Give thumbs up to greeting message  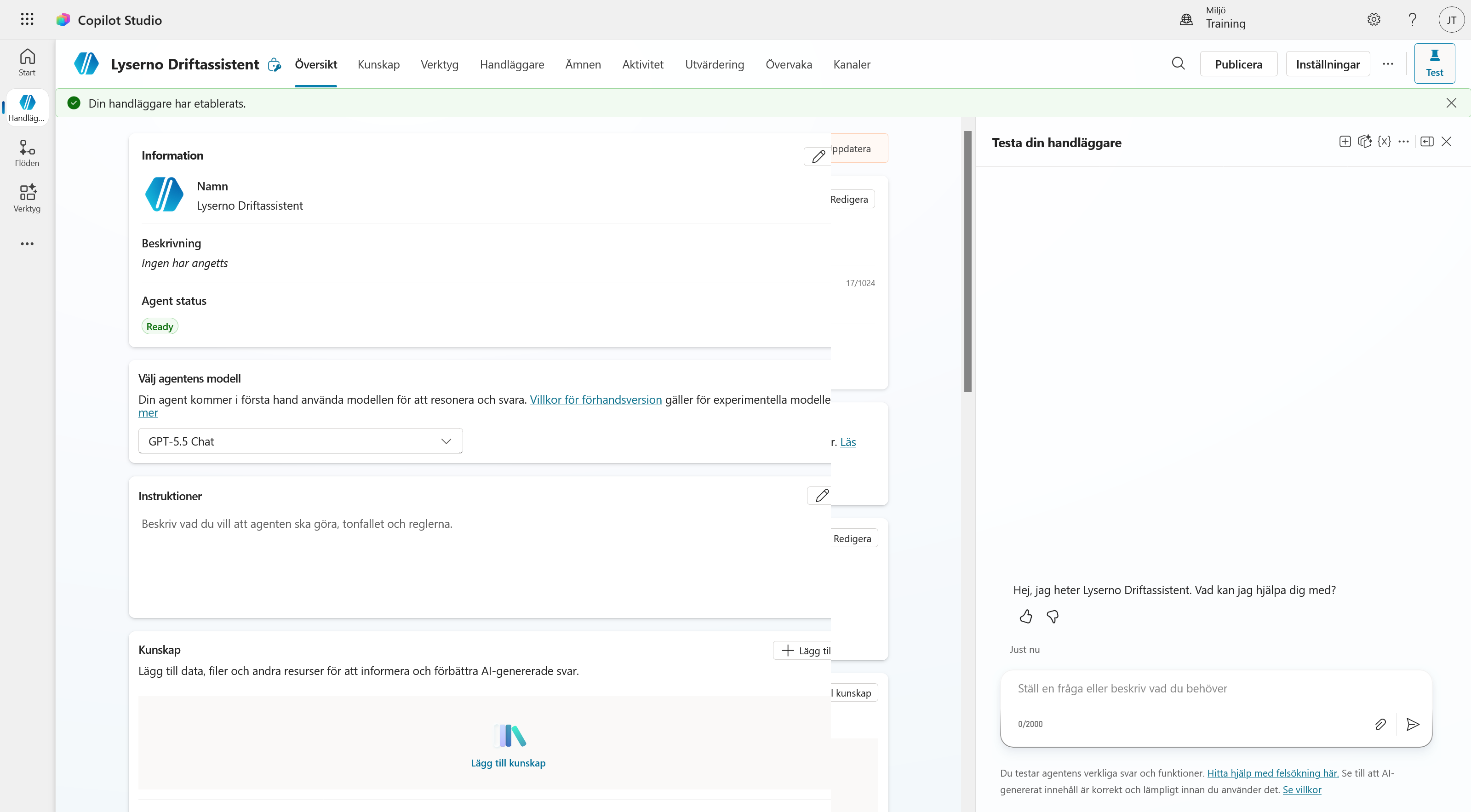click(1025, 617)
